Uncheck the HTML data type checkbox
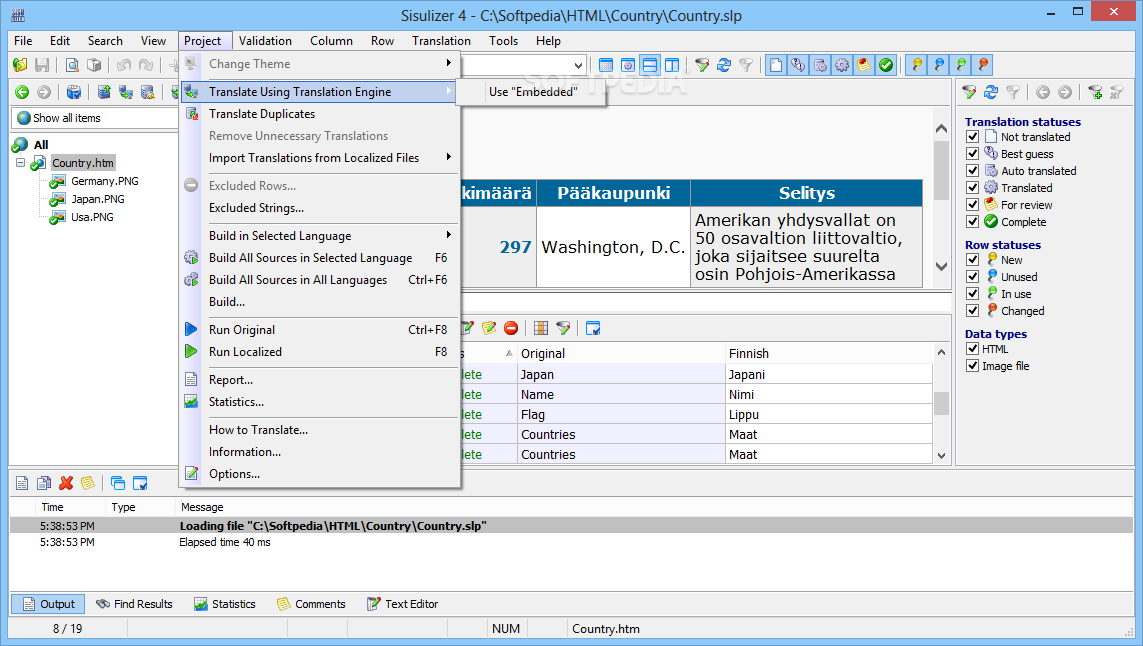This screenshot has width=1143, height=646. 972,349
